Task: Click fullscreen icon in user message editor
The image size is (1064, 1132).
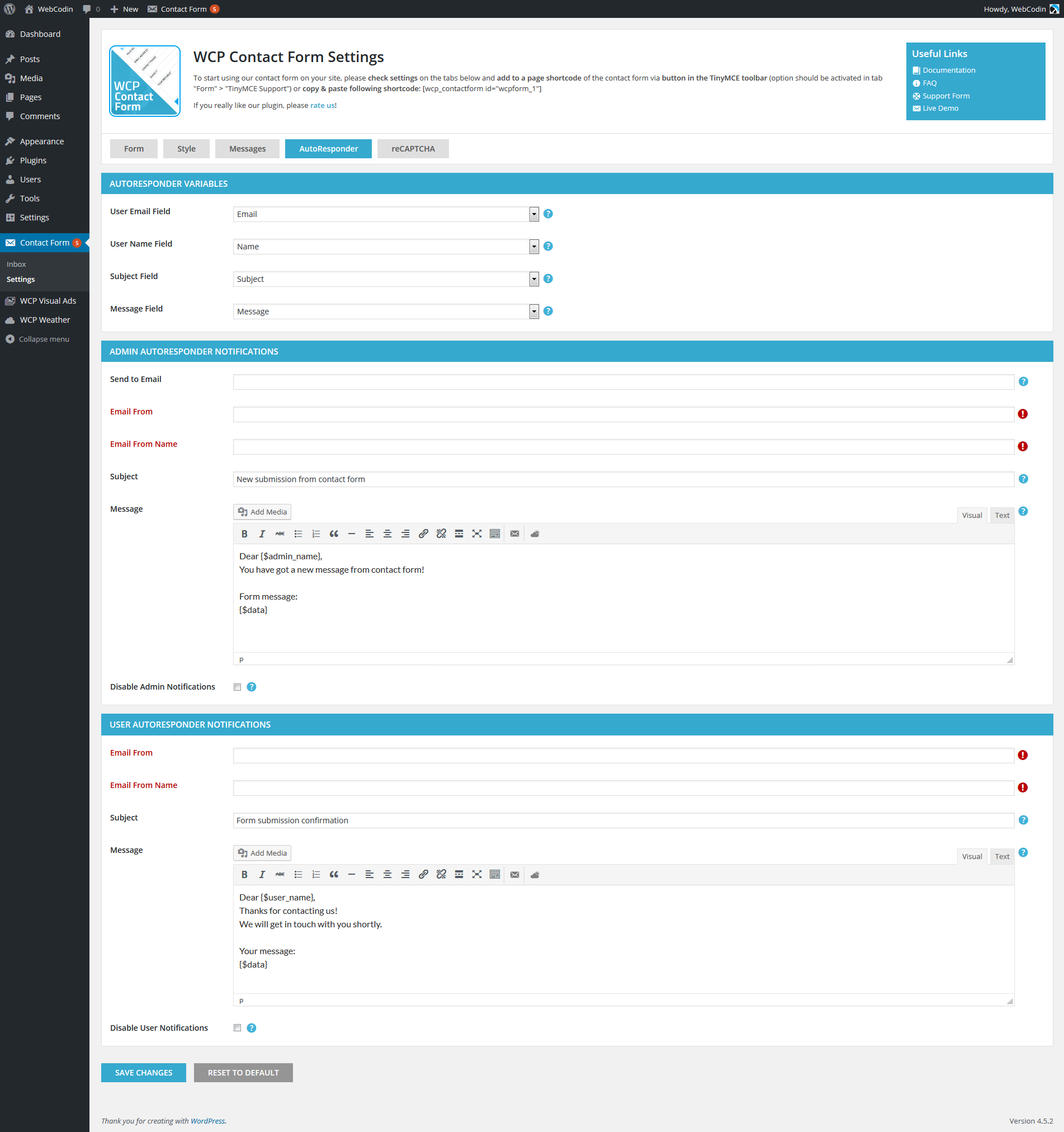Action: (476, 875)
